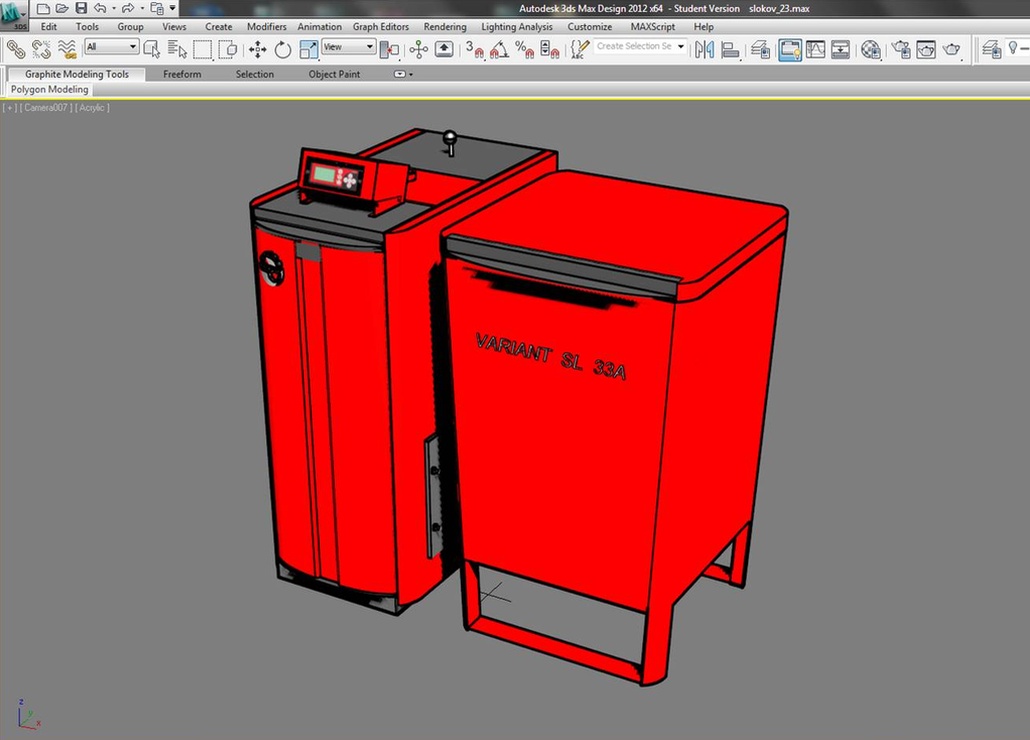This screenshot has width=1030, height=740.
Task: Open the Rendered Frame Window icon
Action: (926, 49)
